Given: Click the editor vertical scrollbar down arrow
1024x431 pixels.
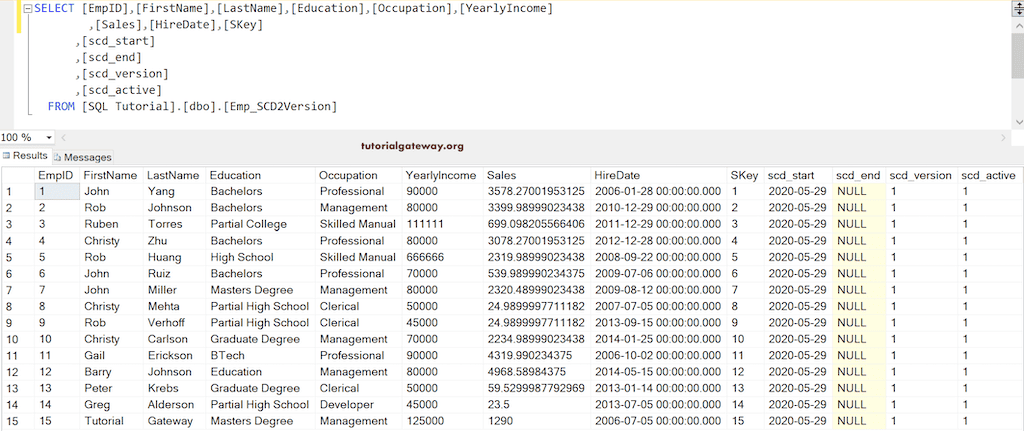Looking at the screenshot, I should 1017,122.
